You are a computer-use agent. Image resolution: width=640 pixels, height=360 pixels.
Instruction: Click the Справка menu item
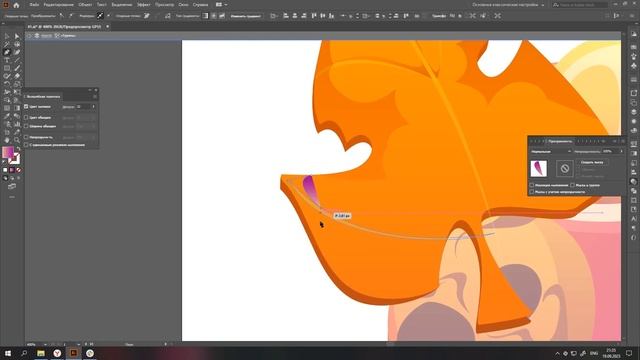[x=200, y=5]
